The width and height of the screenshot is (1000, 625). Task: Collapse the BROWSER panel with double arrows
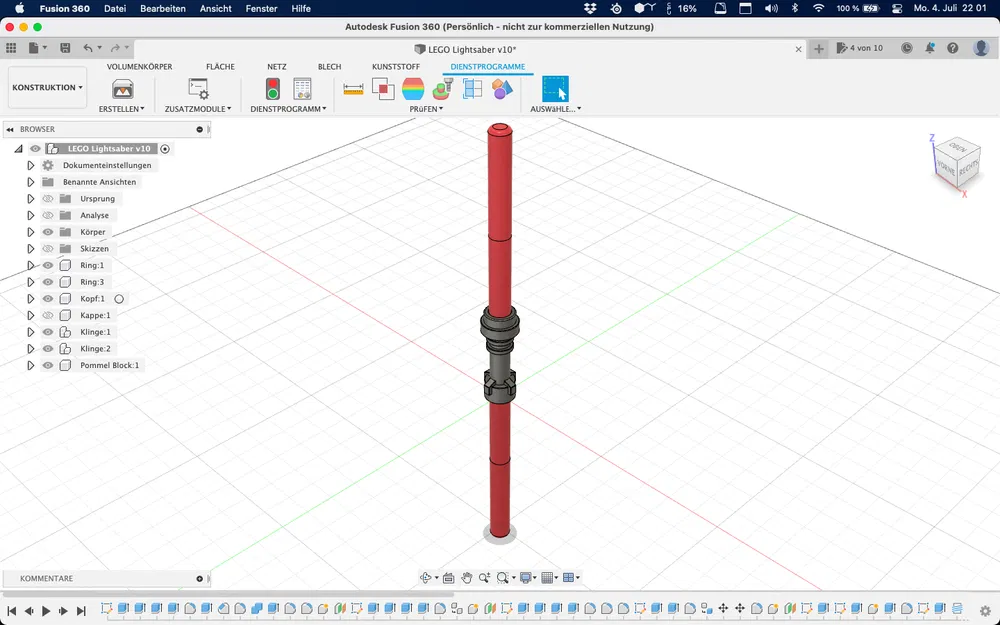pos(10,129)
